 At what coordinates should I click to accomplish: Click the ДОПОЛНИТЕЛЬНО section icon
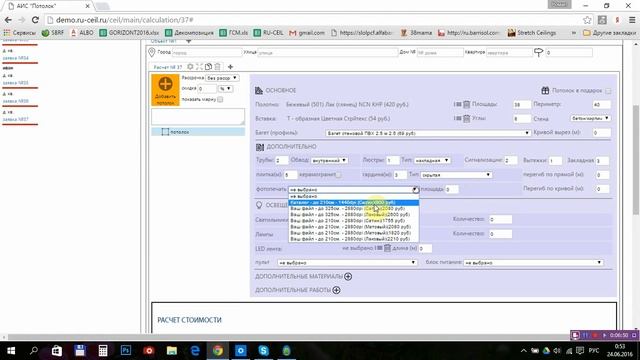point(260,147)
